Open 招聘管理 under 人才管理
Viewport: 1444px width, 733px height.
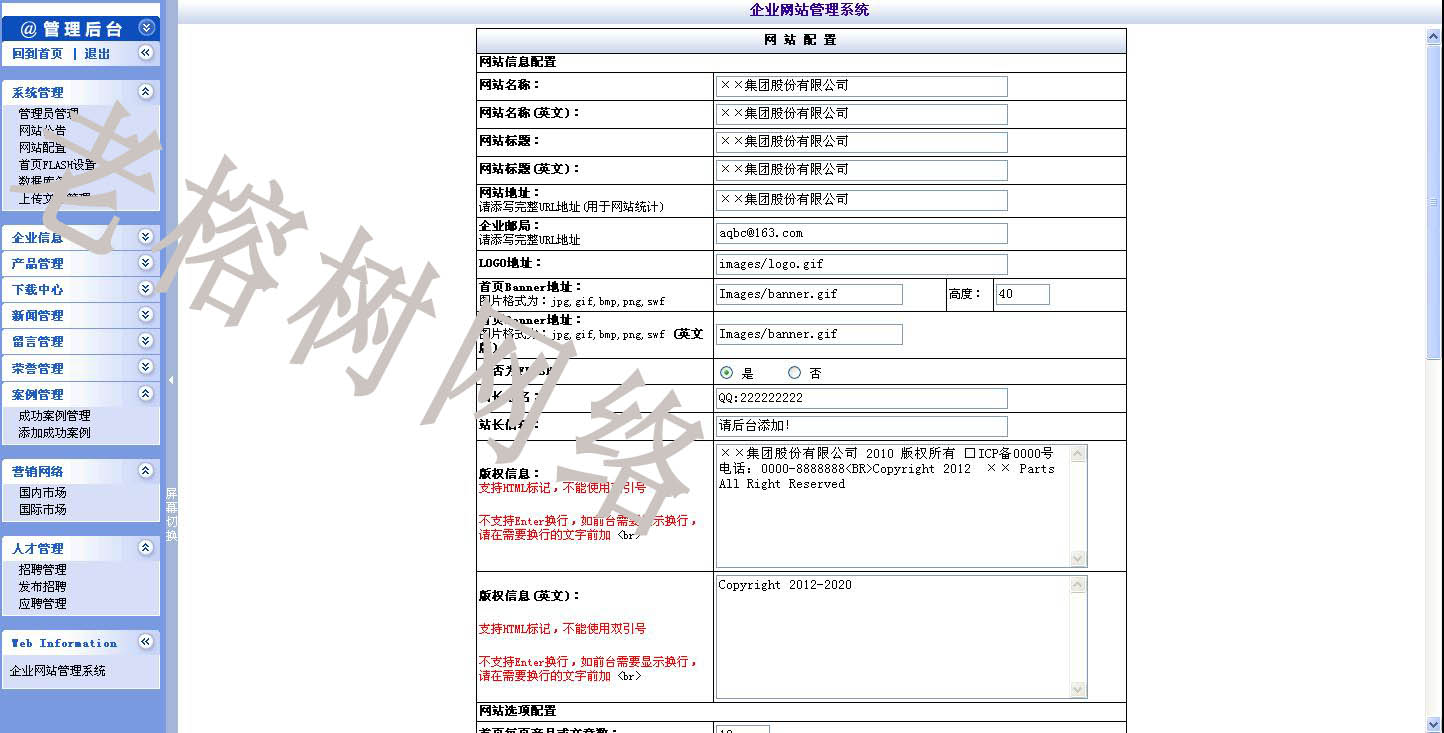pyautogui.click(x=42, y=570)
